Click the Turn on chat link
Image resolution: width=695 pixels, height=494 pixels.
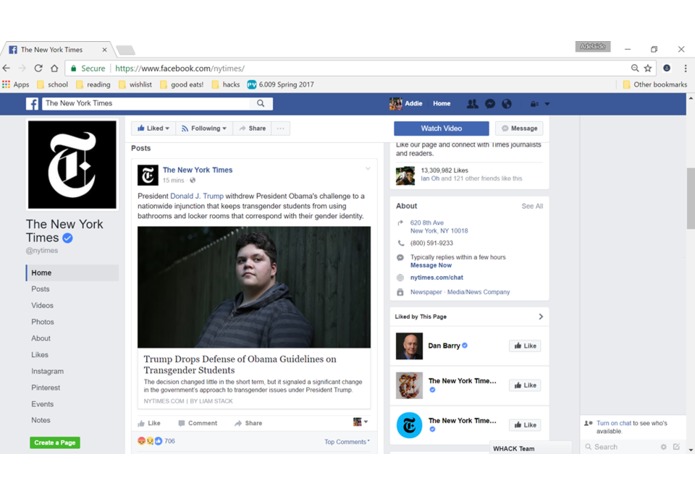(x=614, y=423)
